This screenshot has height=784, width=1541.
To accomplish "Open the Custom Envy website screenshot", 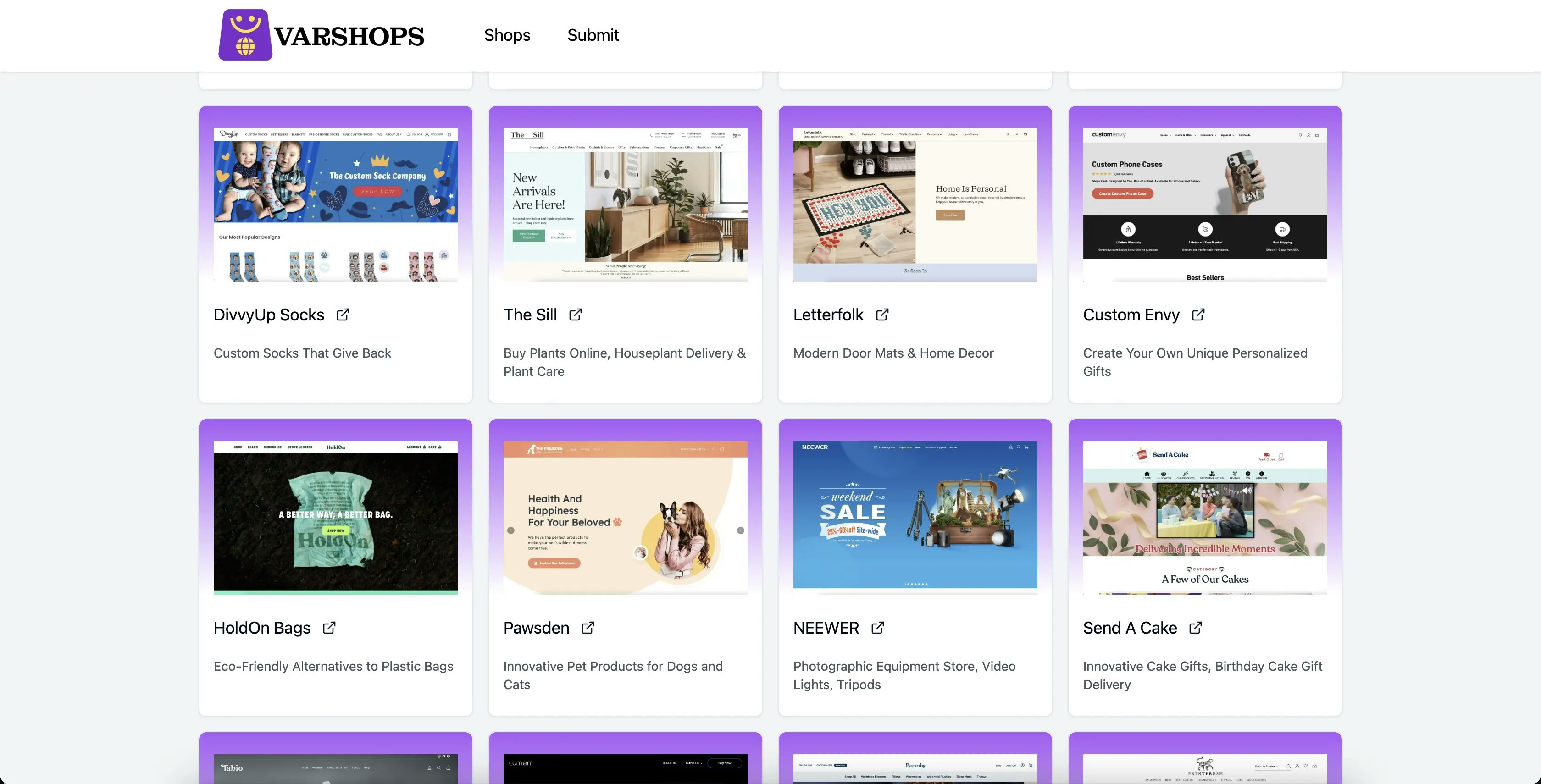I will click(x=1205, y=204).
